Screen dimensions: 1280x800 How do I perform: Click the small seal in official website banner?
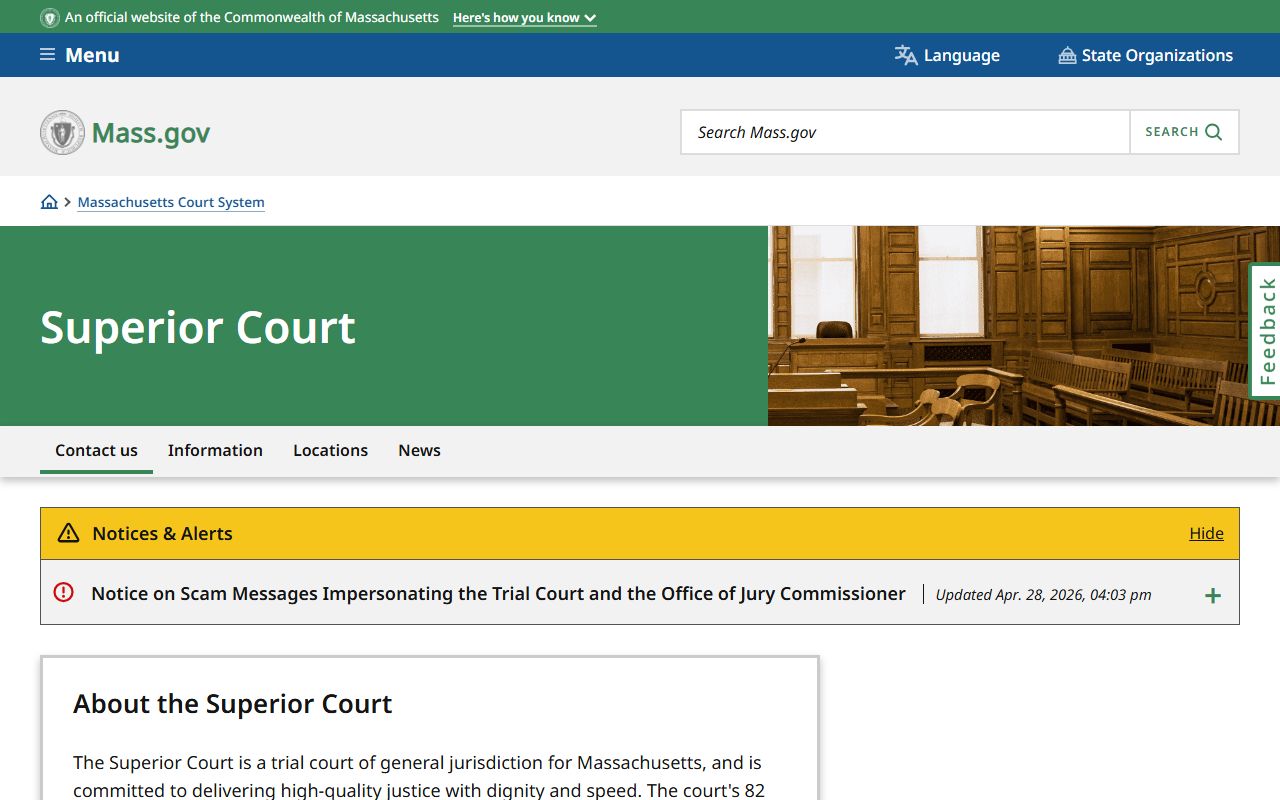(50, 18)
